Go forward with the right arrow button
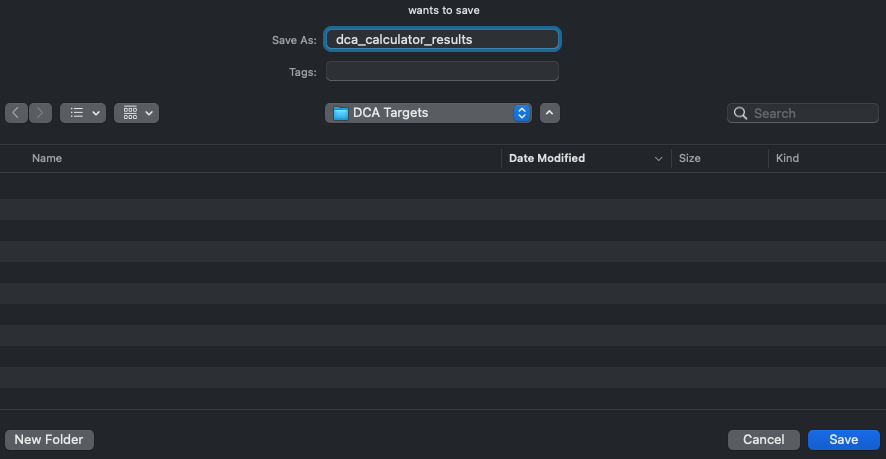886x459 pixels. 41,113
